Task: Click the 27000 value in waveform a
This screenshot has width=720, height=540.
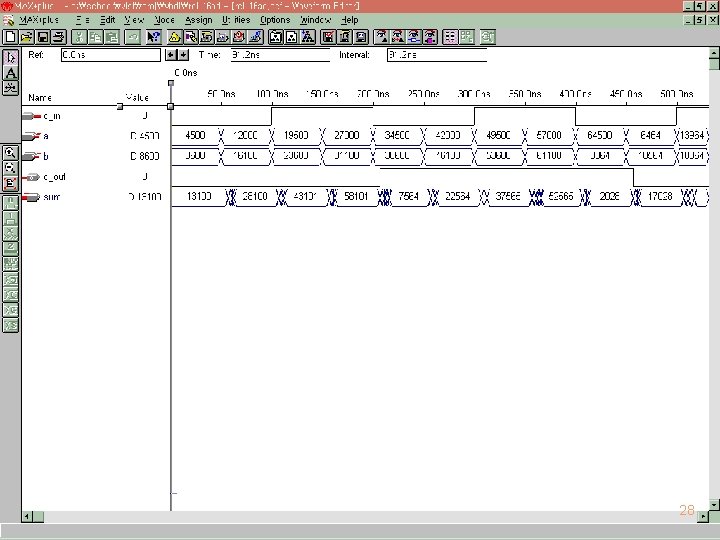Action: click(346, 135)
